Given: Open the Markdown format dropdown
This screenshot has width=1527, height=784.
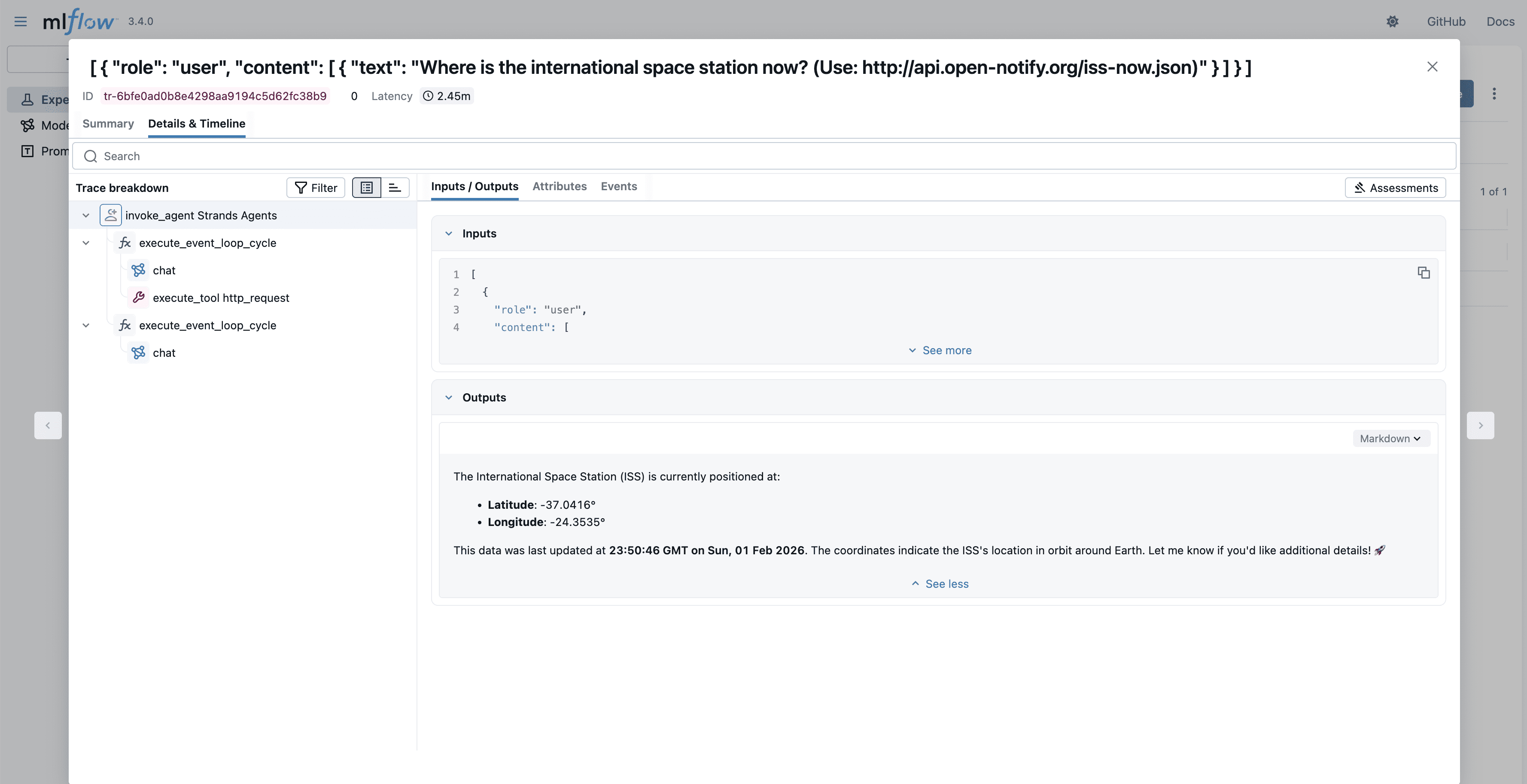Looking at the screenshot, I should 1390,438.
